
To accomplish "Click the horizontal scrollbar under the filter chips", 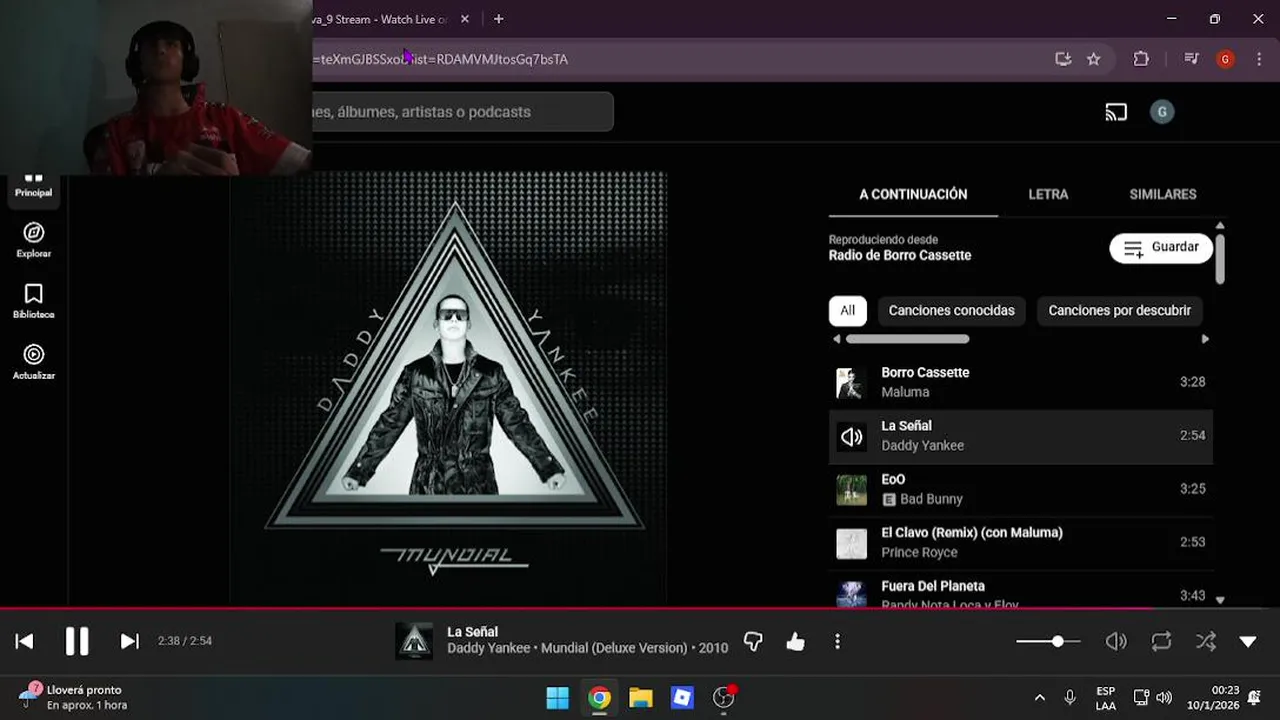I will [x=907, y=339].
